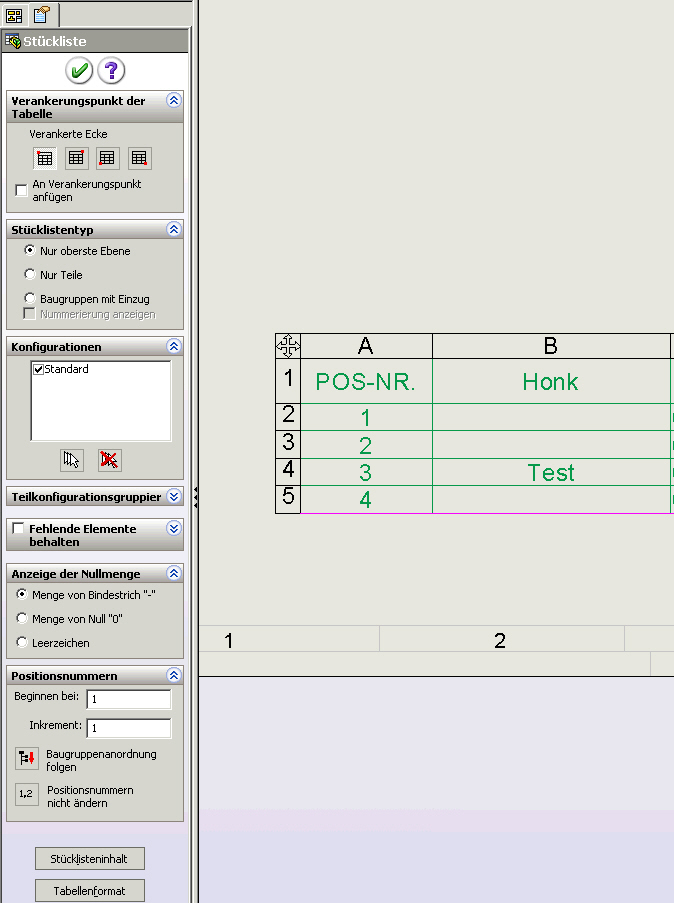Click the Stücklisteninhalt button
674x903 pixels.
[90, 859]
